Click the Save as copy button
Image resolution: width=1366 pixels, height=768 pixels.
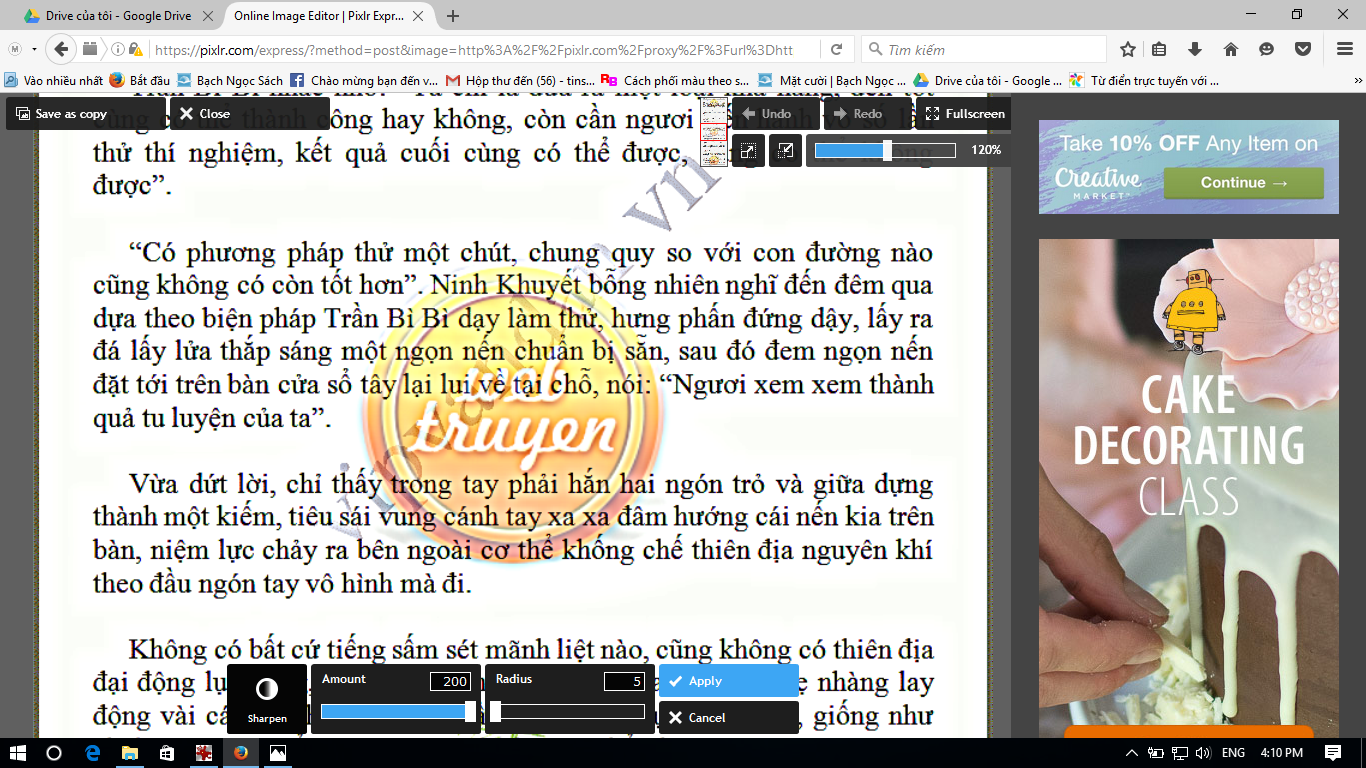(61, 114)
